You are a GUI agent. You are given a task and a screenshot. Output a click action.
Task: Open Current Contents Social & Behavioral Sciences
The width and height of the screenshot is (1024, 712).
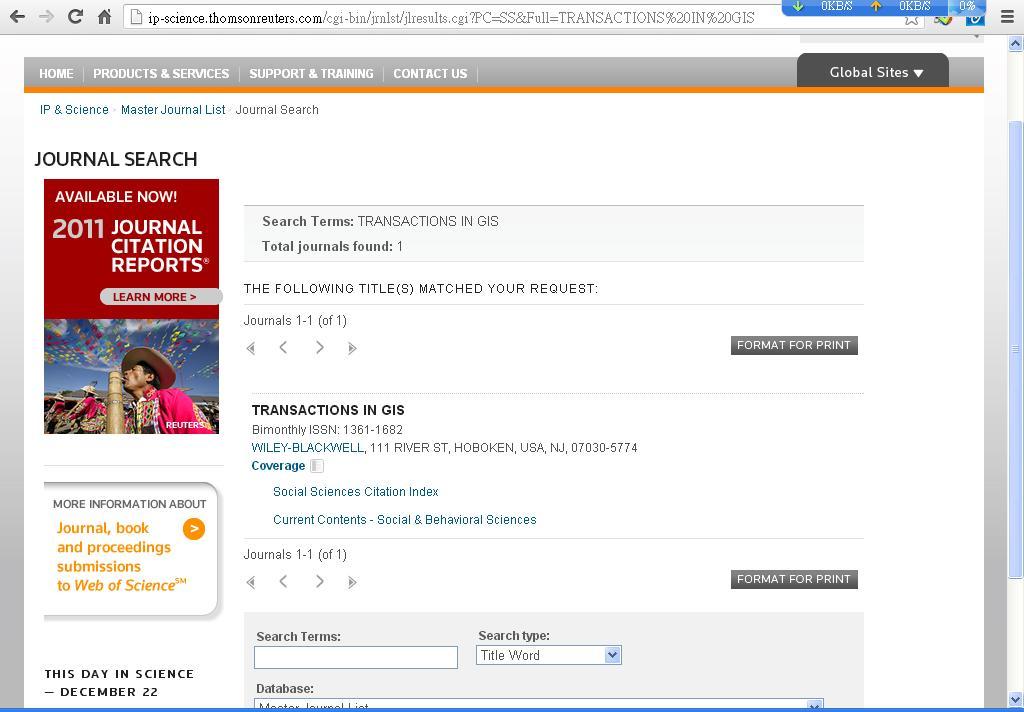point(404,520)
